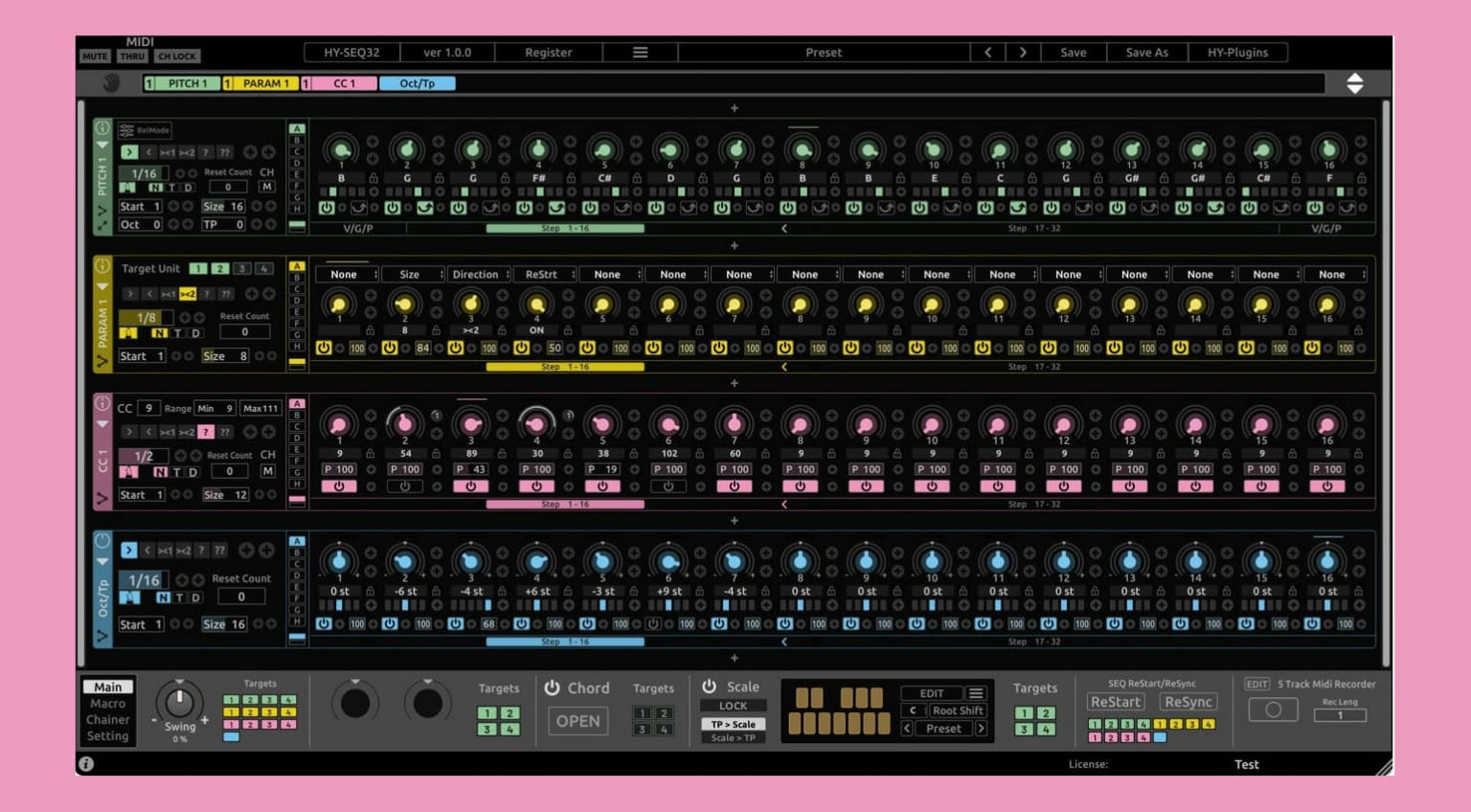
Task: Switch to the Macro page
Action: point(107,704)
